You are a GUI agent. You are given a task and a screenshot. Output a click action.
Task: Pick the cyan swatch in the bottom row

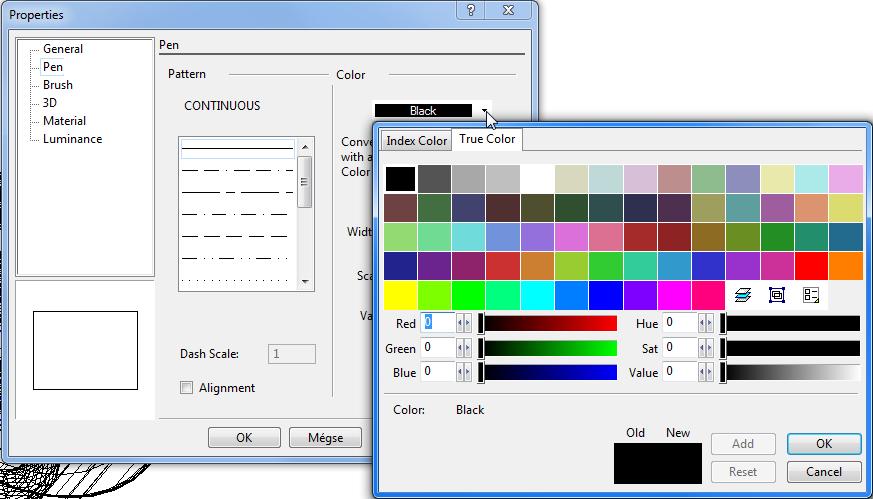pyautogui.click(x=537, y=295)
